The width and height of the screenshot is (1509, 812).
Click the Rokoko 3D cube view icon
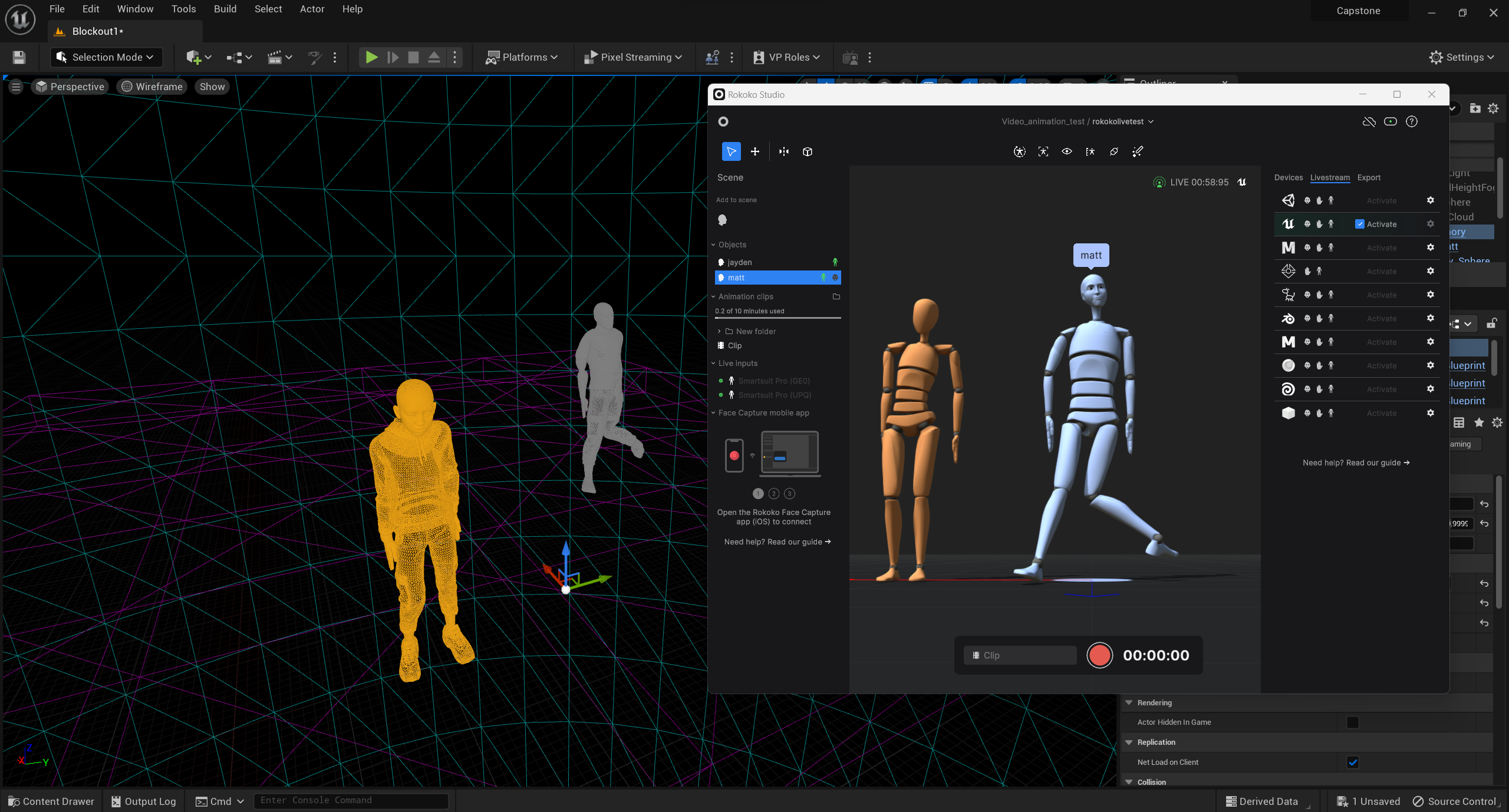(x=808, y=151)
